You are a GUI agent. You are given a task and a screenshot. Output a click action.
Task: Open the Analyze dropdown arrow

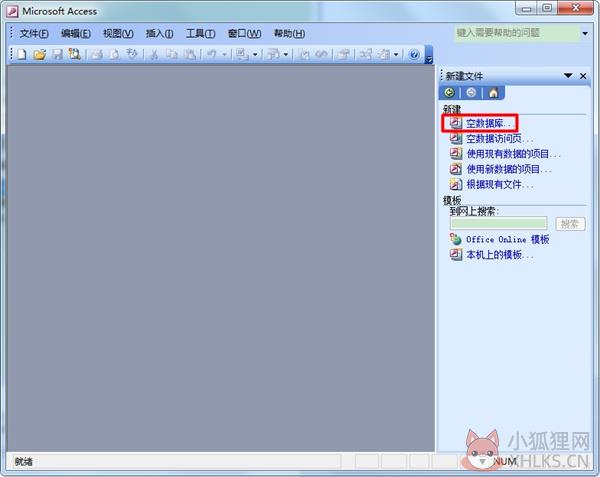286,55
